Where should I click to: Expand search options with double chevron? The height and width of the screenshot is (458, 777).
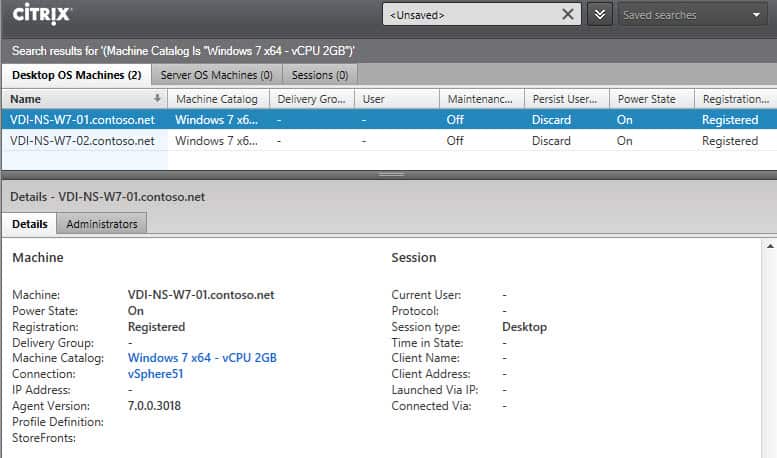coord(599,15)
